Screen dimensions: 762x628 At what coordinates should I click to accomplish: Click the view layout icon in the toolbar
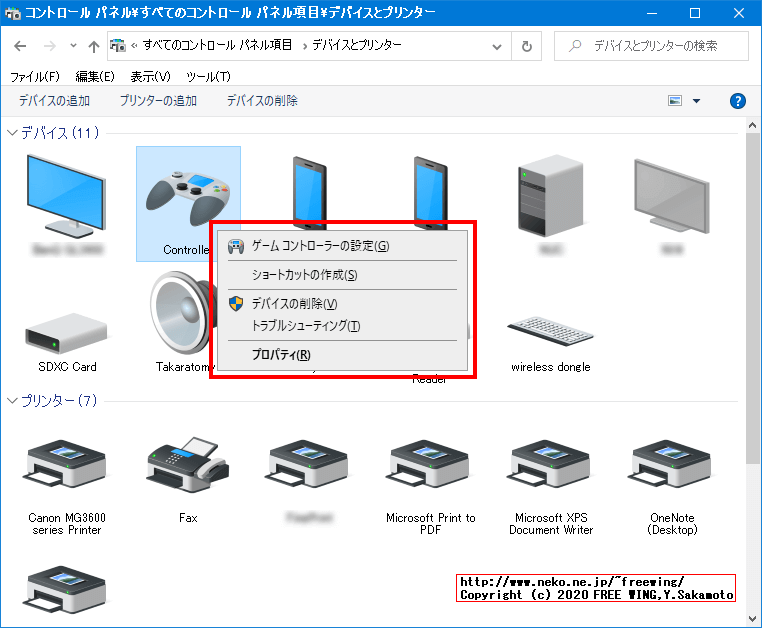(x=675, y=101)
